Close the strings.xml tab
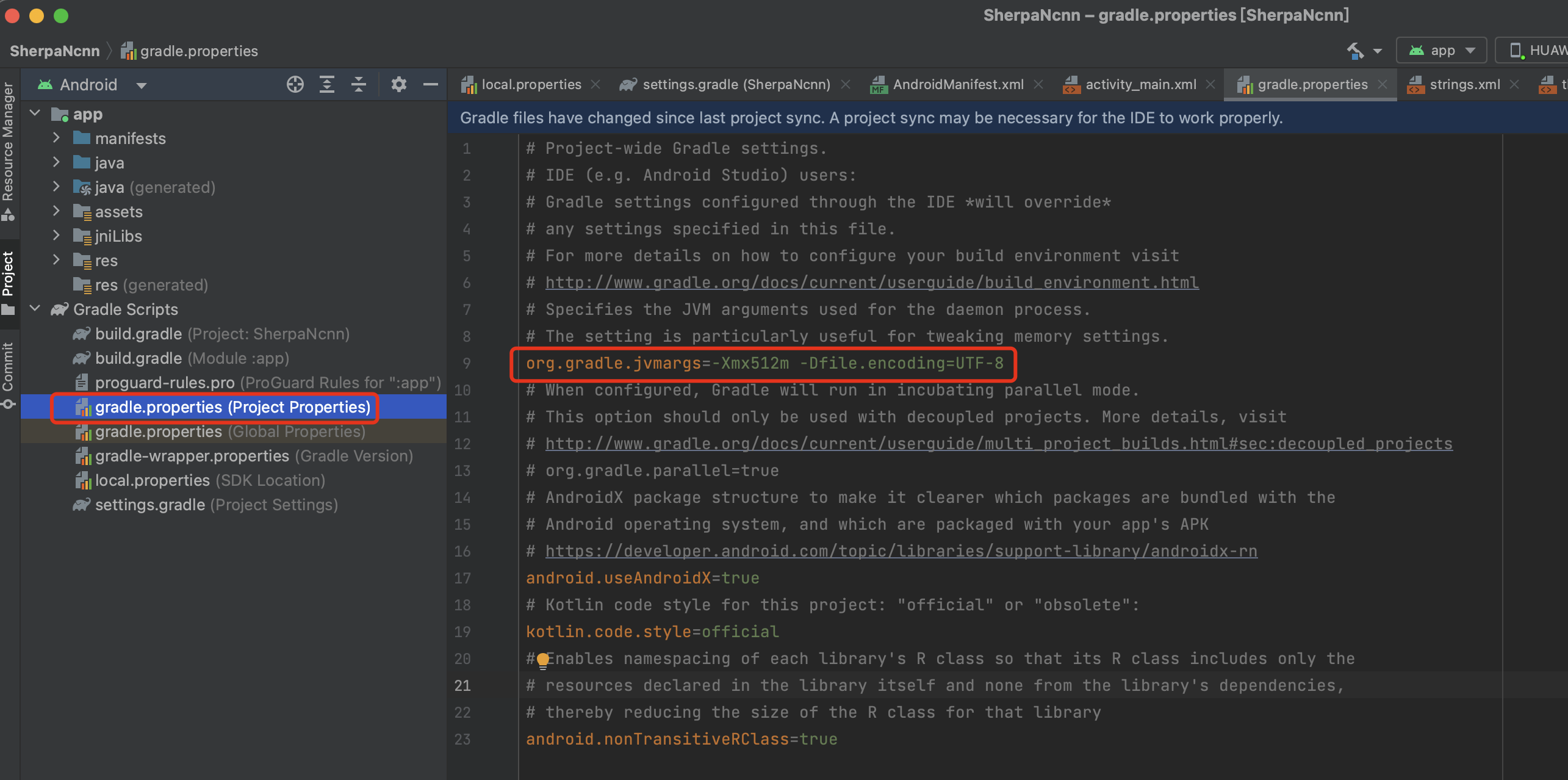 [1514, 85]
